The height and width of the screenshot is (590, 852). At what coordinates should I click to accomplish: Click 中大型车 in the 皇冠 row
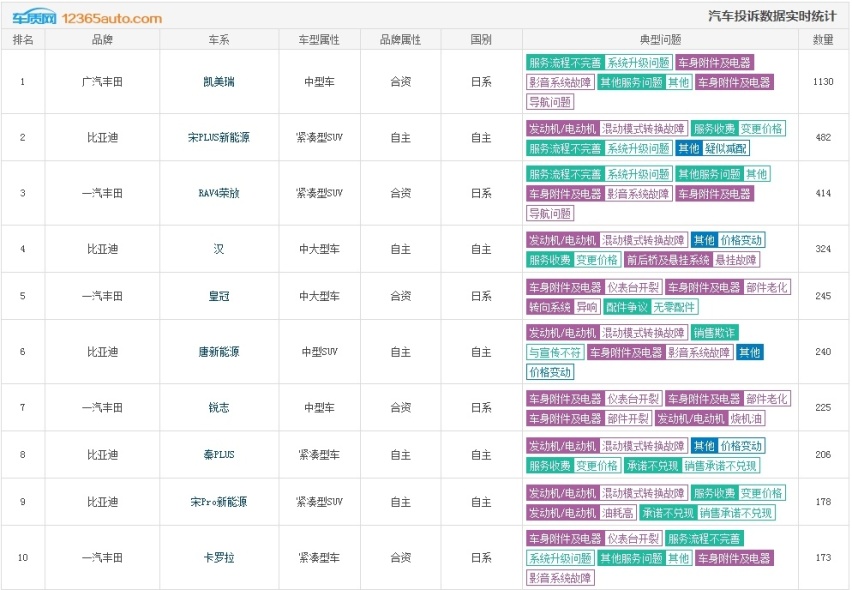tap(320, 296)
